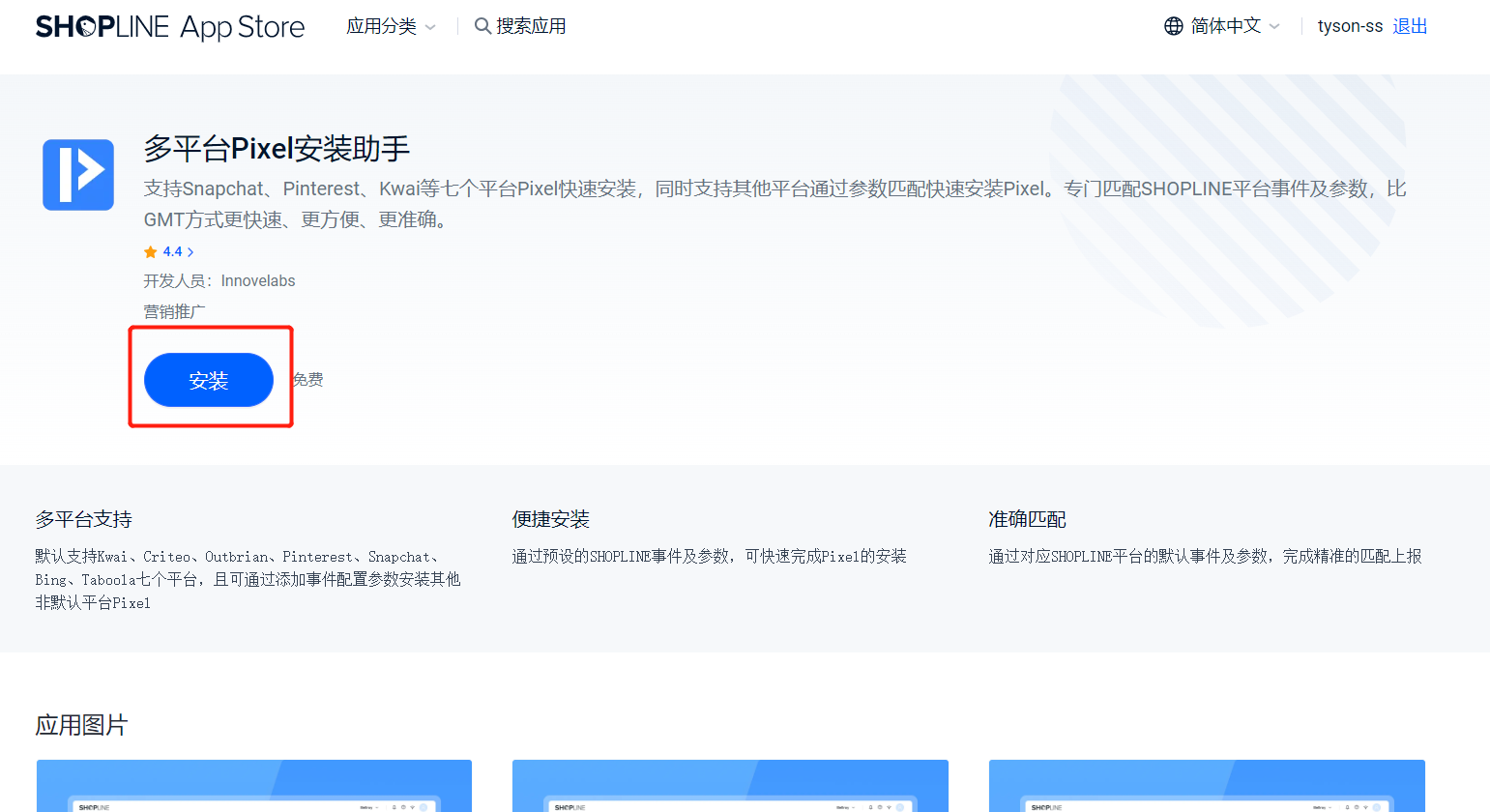Click the 营销推广 category tag
This screenshot has width=1490, height=812.
coord(174,311)
